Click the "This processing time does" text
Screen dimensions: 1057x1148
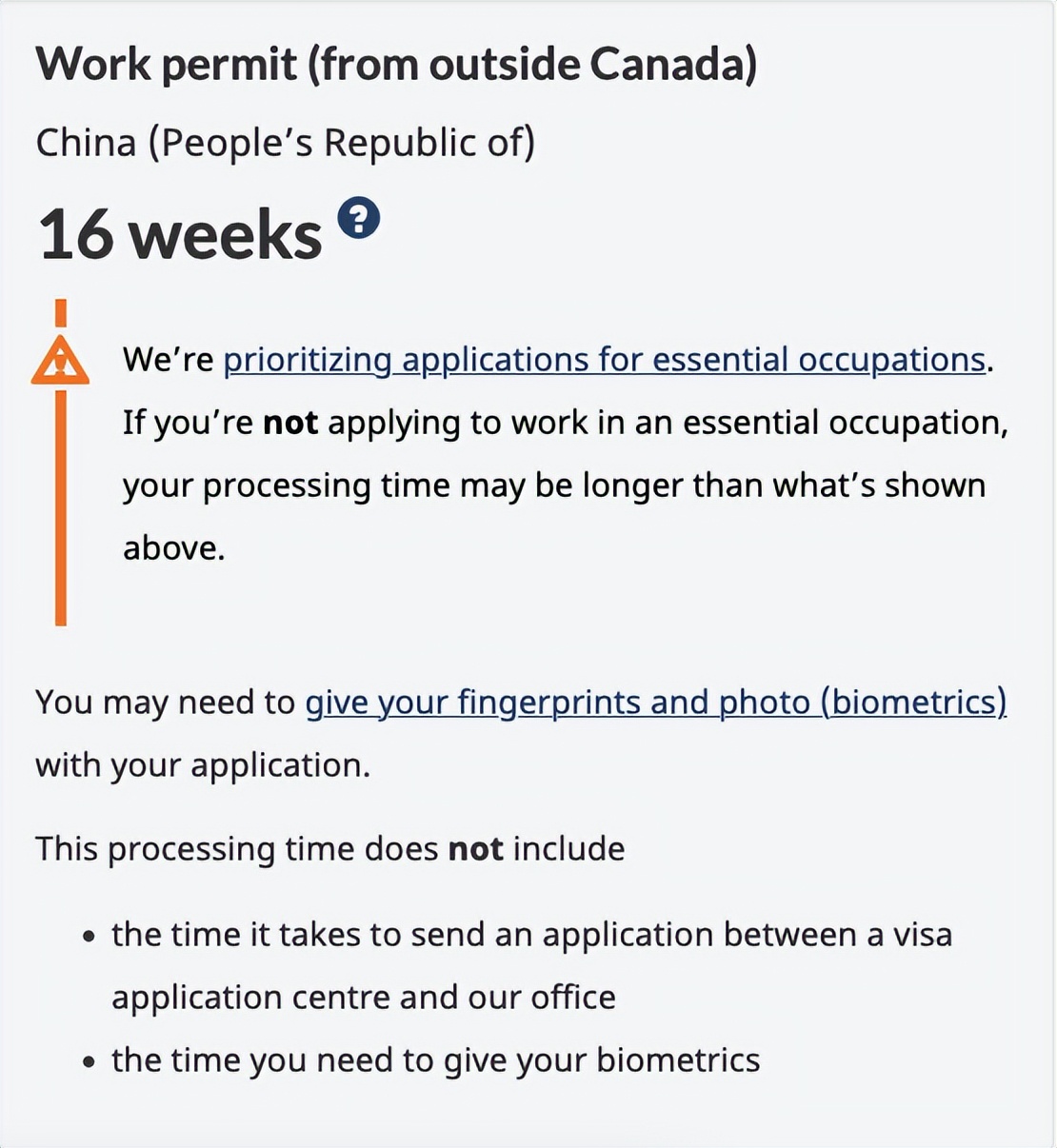(237, 849)
